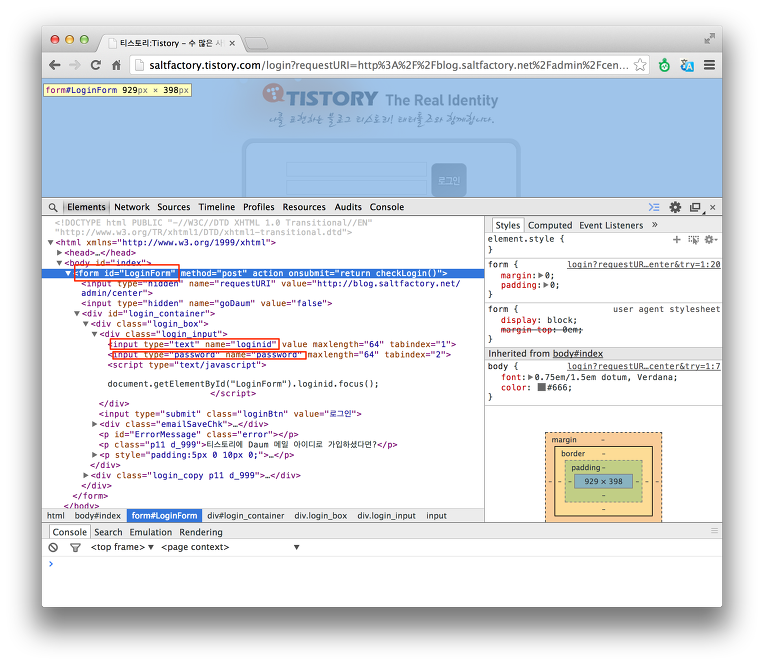Select the Computed styles tab
Screen dimensions: 764x665
tap(550, 225)
